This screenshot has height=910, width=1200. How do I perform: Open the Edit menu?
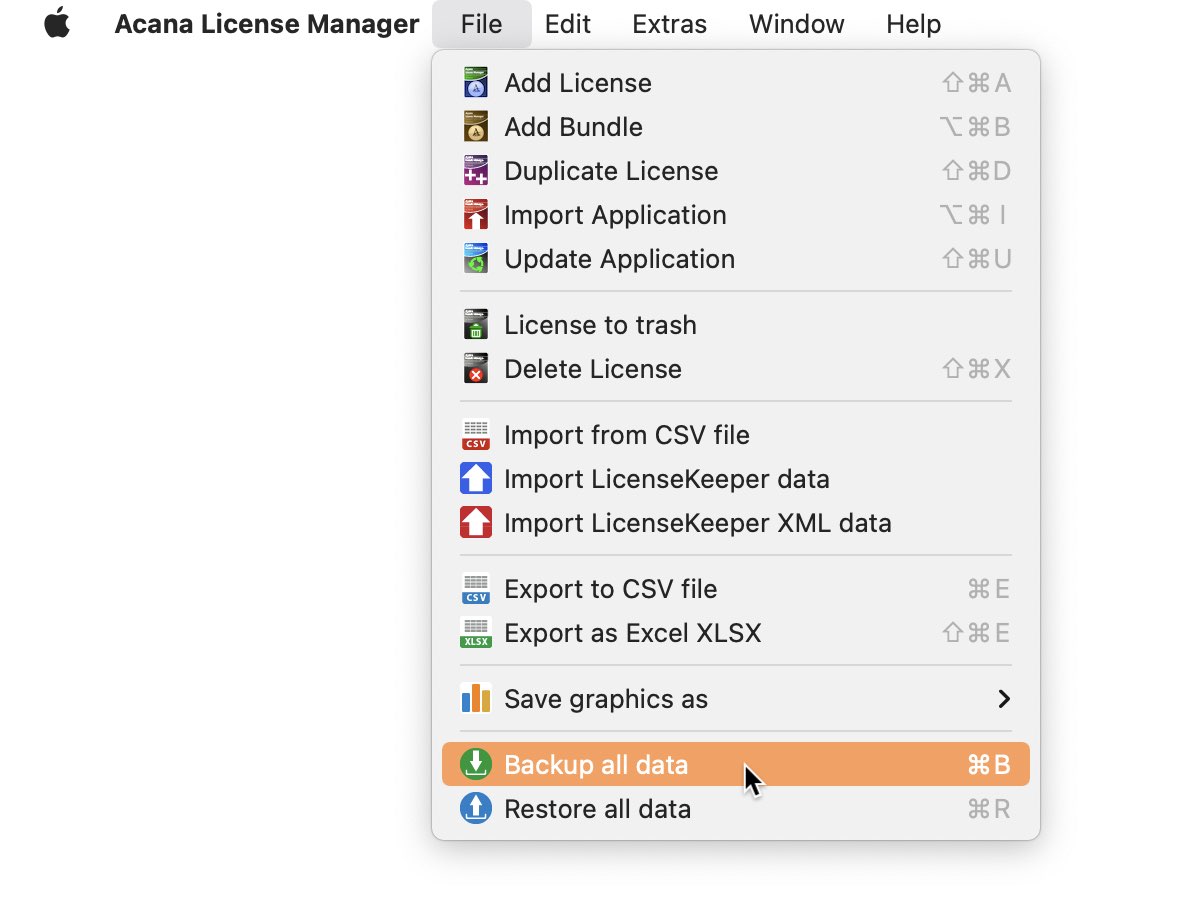click(x=568, y=24)
